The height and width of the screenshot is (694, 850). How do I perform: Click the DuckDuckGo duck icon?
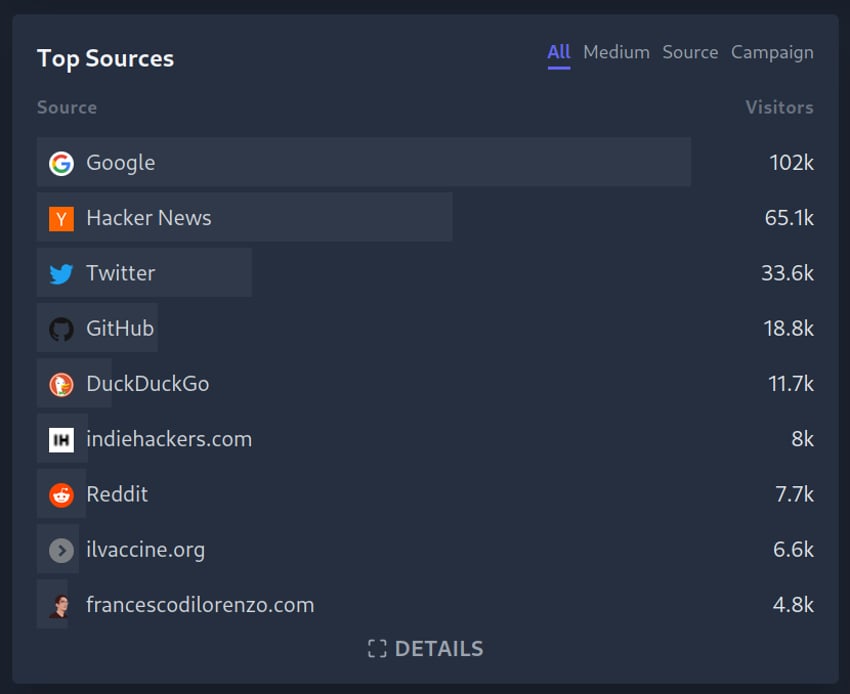[61, 384]
